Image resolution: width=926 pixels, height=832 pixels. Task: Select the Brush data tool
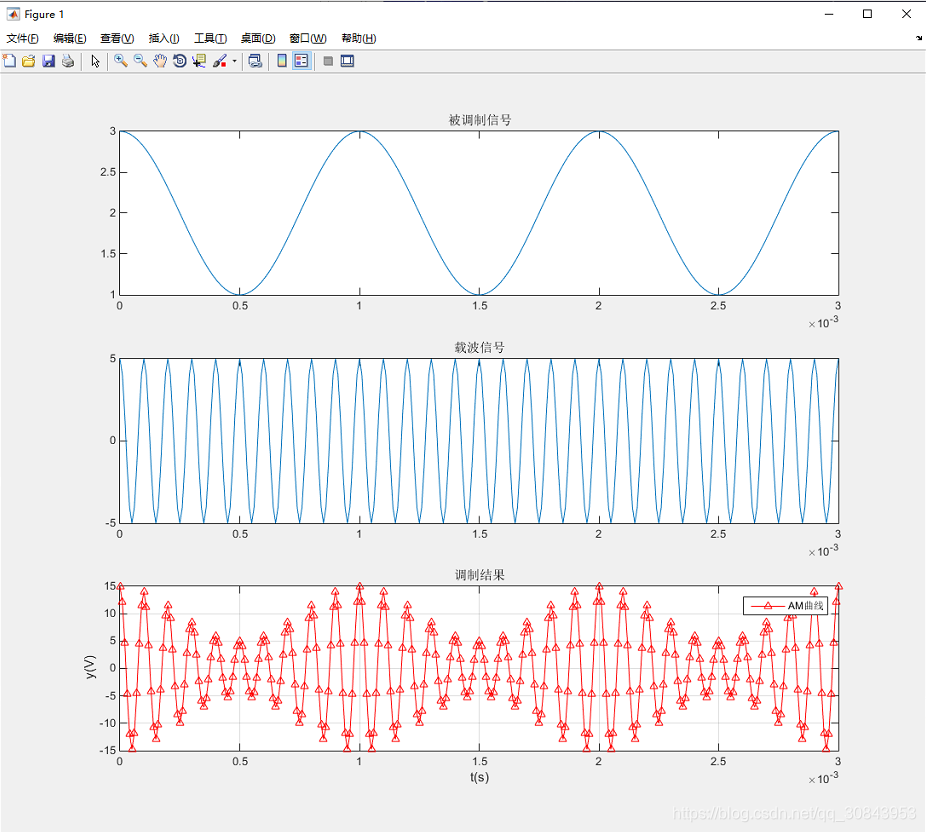[x=220, y=61]
